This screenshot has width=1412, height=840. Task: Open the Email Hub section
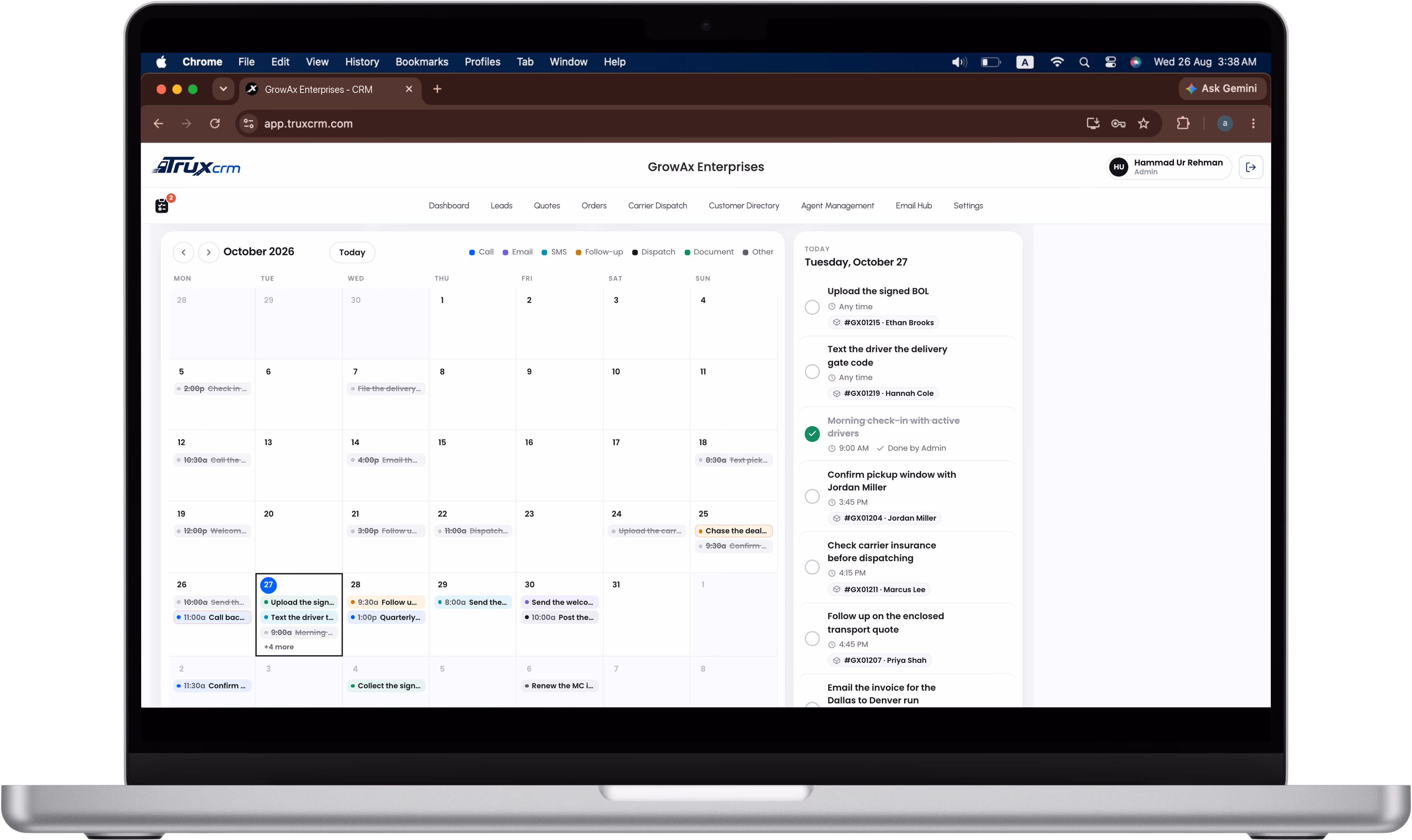point(913,205)
